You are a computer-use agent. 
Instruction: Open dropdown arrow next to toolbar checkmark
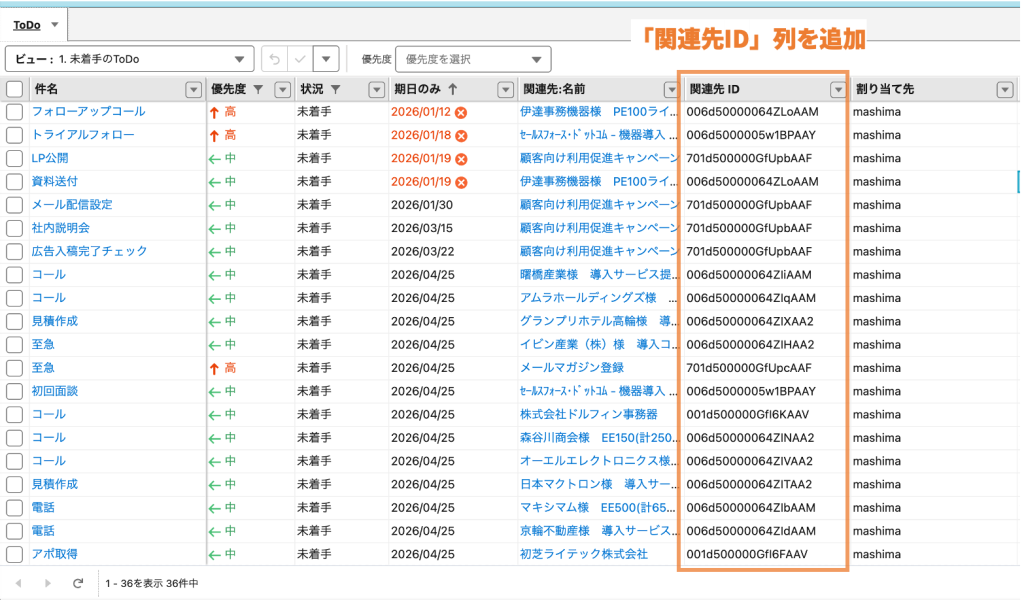327,59
